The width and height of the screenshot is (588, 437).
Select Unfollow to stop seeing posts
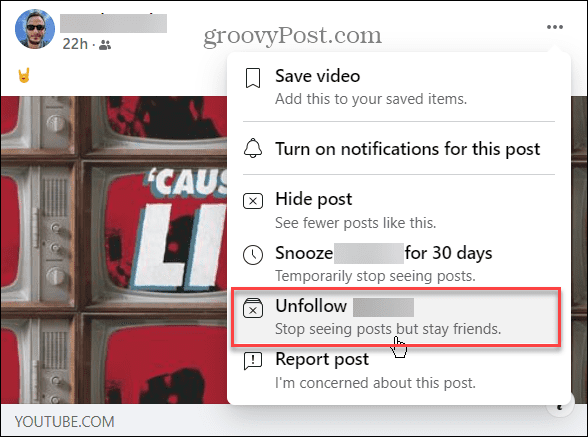tap(396, 317)
